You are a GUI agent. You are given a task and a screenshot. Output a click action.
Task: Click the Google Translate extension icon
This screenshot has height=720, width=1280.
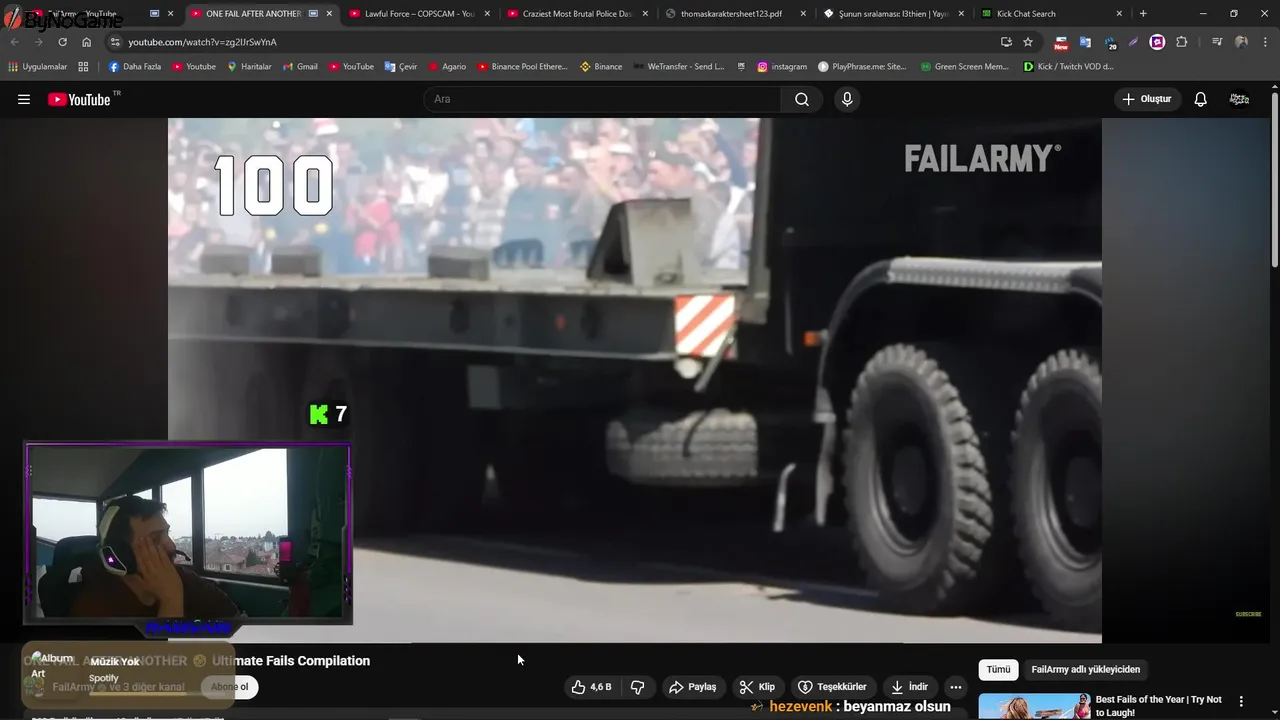point(1085,42)
